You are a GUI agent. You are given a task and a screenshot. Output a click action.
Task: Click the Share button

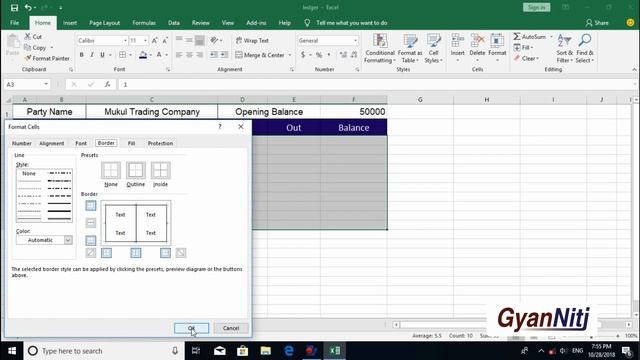(597, 23)
